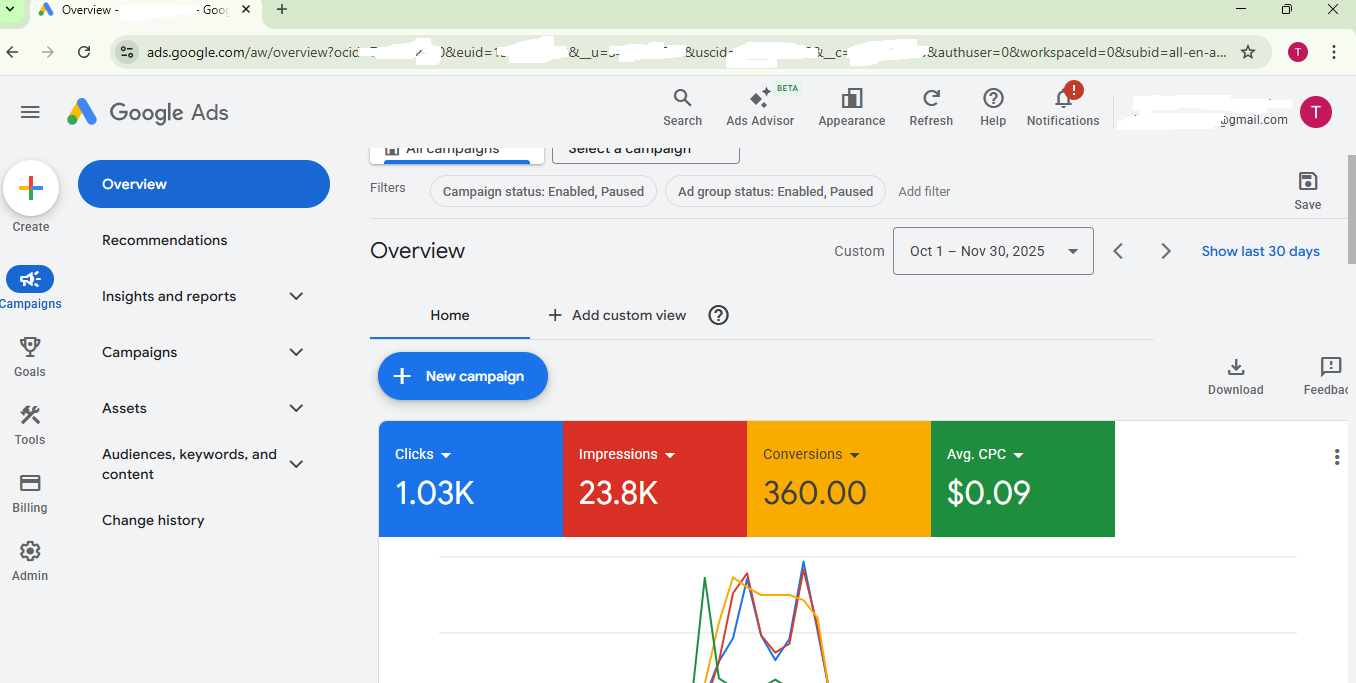The width and height of the screenshot is (1356, 683).
Task: Open the Search icon in the top bar
Action: click(682, 105)
